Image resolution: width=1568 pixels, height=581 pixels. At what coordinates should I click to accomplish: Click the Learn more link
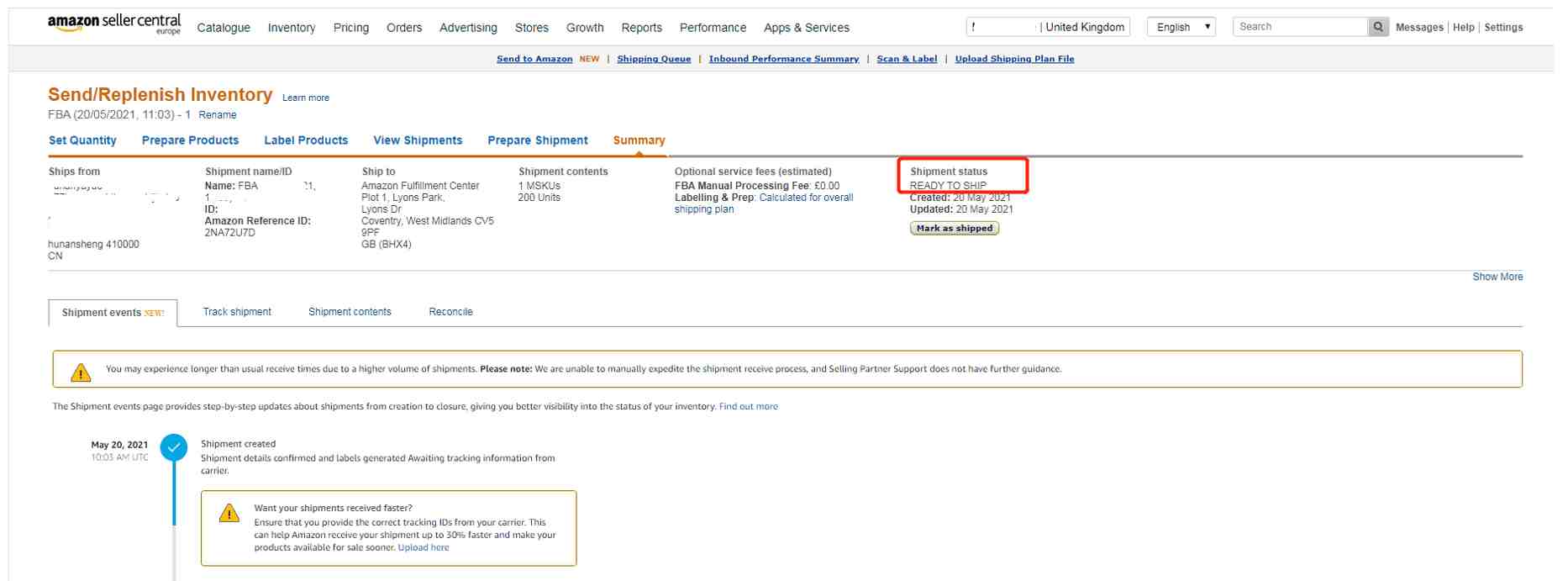click(x=306, y=98)
